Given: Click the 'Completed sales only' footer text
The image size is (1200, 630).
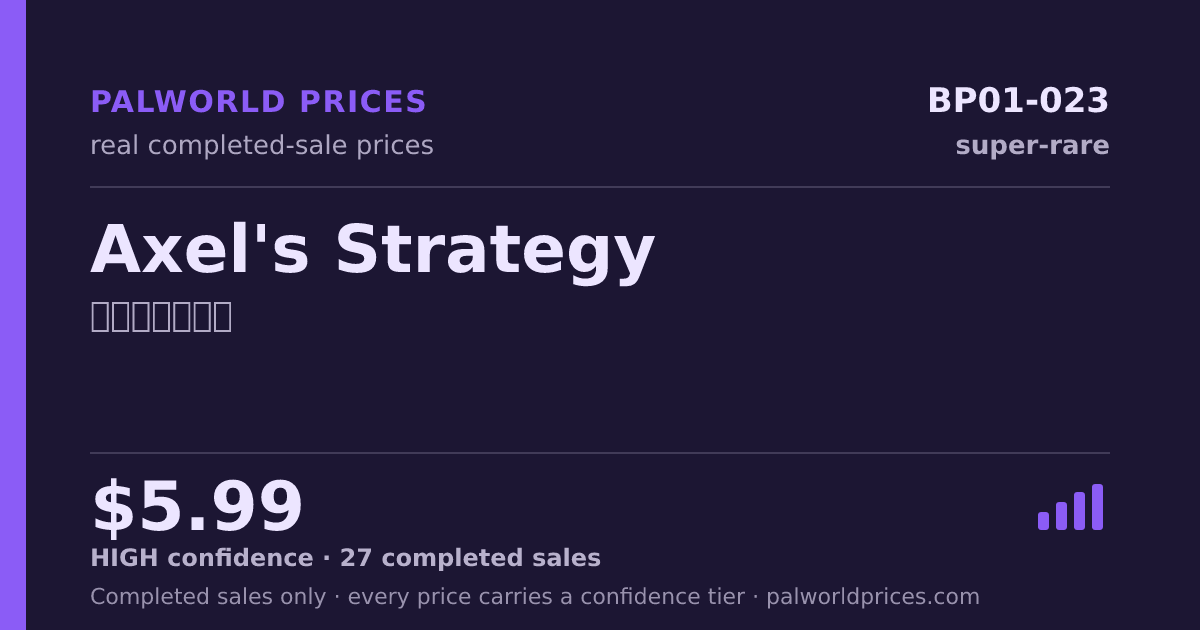Looking at the screenshot, I should tap(208, 597).
